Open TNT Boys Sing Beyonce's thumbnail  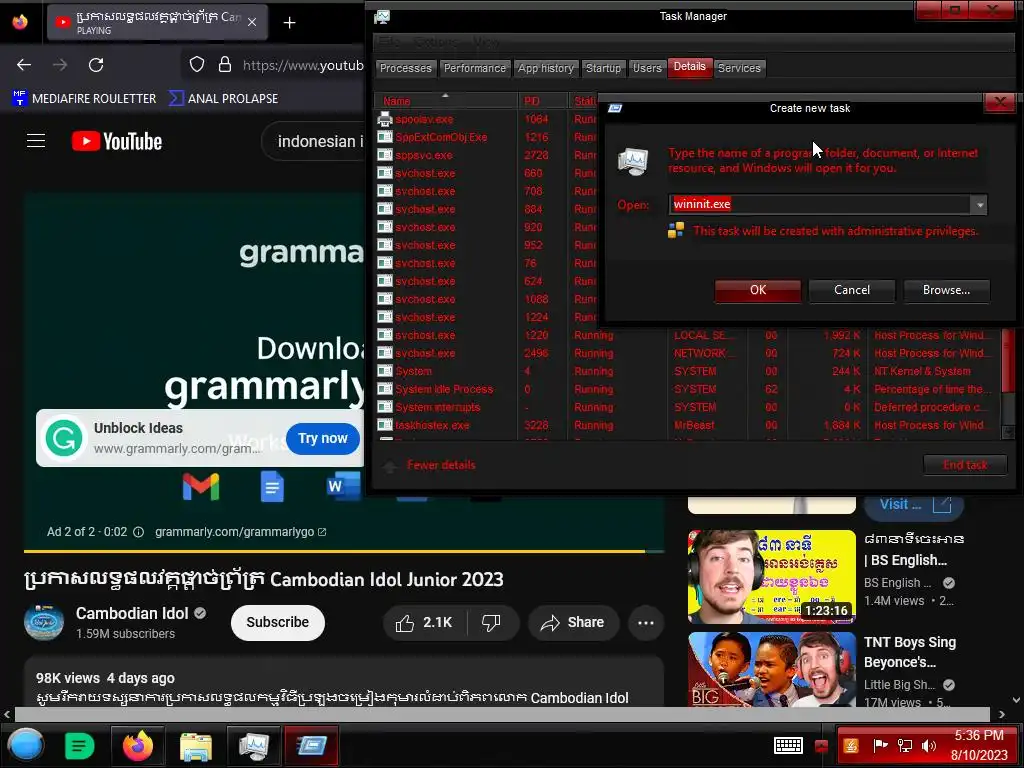tap(771, 669)
